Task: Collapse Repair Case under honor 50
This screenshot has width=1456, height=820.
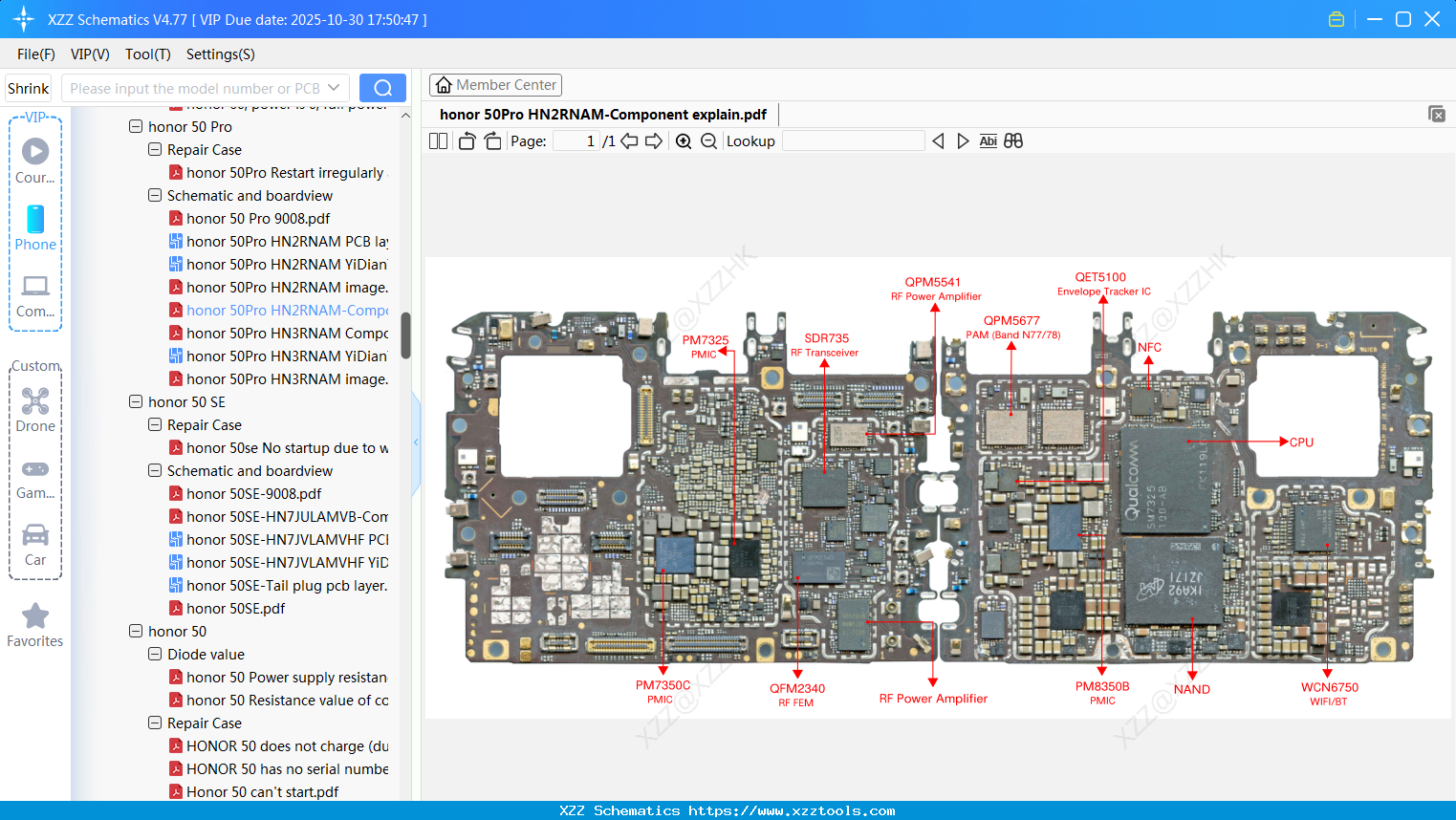Action: 155,723
